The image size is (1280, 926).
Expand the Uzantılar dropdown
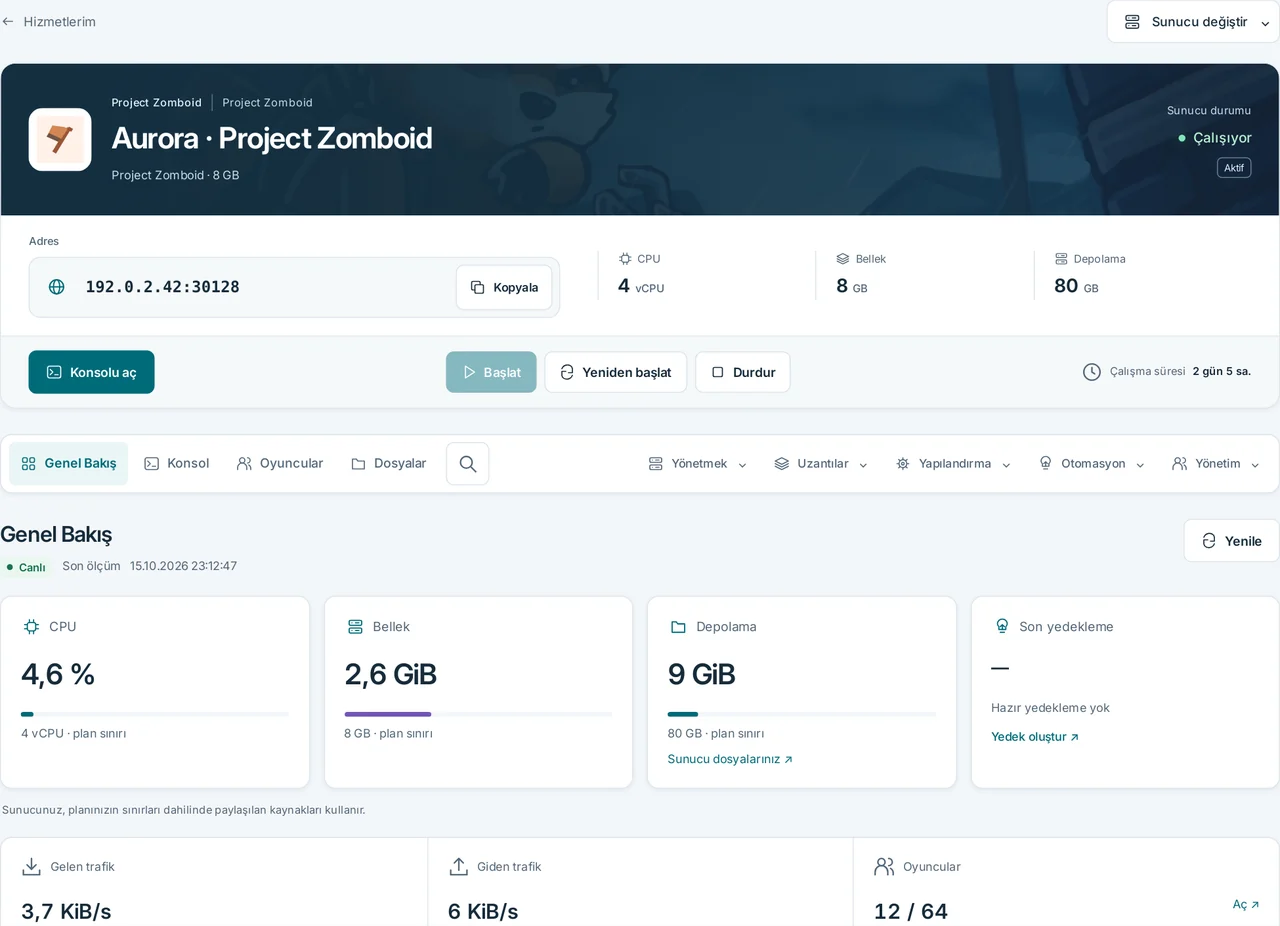[821, 464]
